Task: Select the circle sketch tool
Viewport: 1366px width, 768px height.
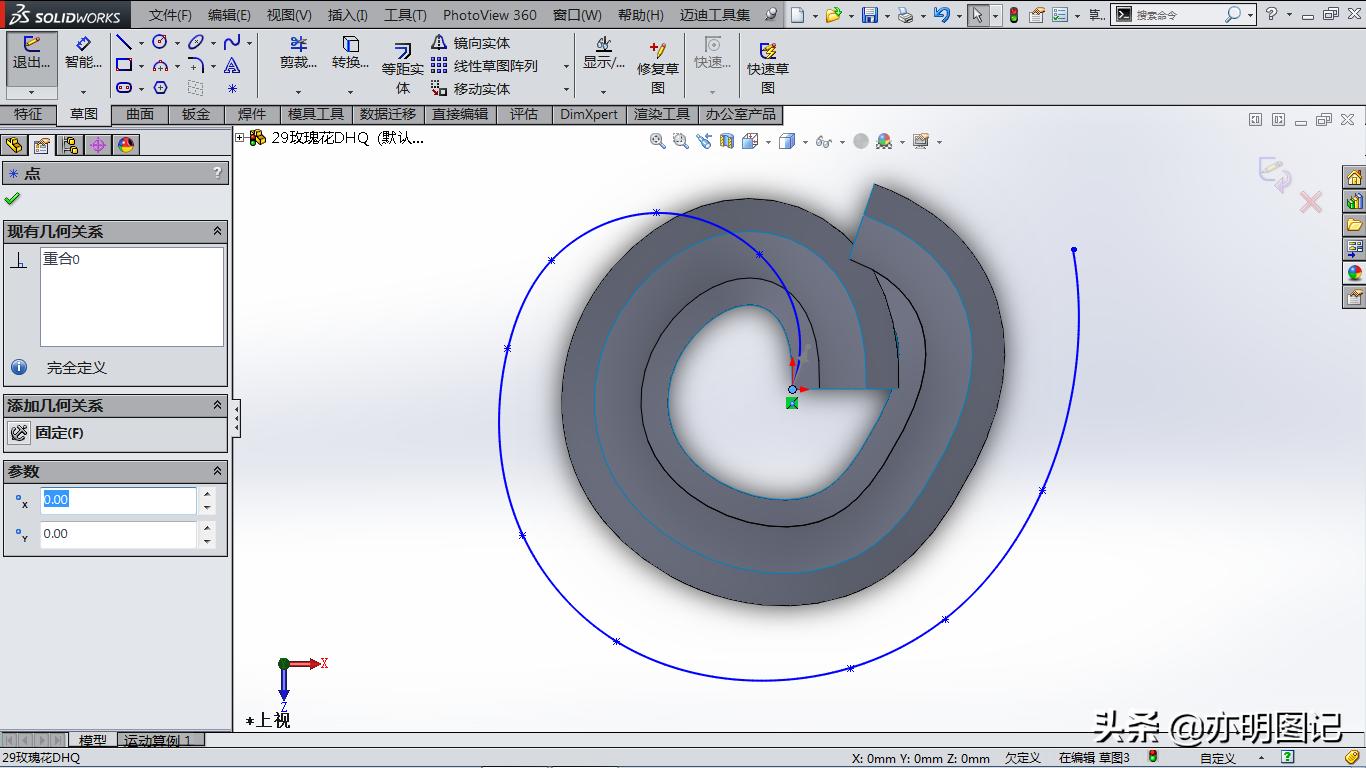Action: coord(161,42)
